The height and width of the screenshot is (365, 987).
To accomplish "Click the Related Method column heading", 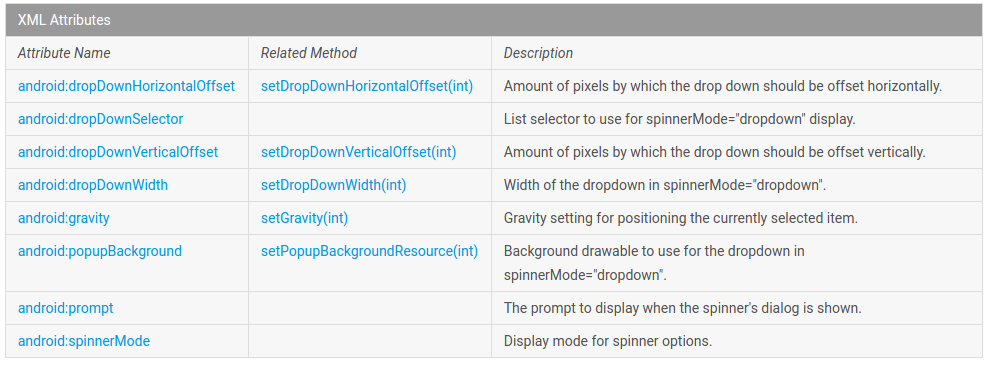I will coord(308,53).
